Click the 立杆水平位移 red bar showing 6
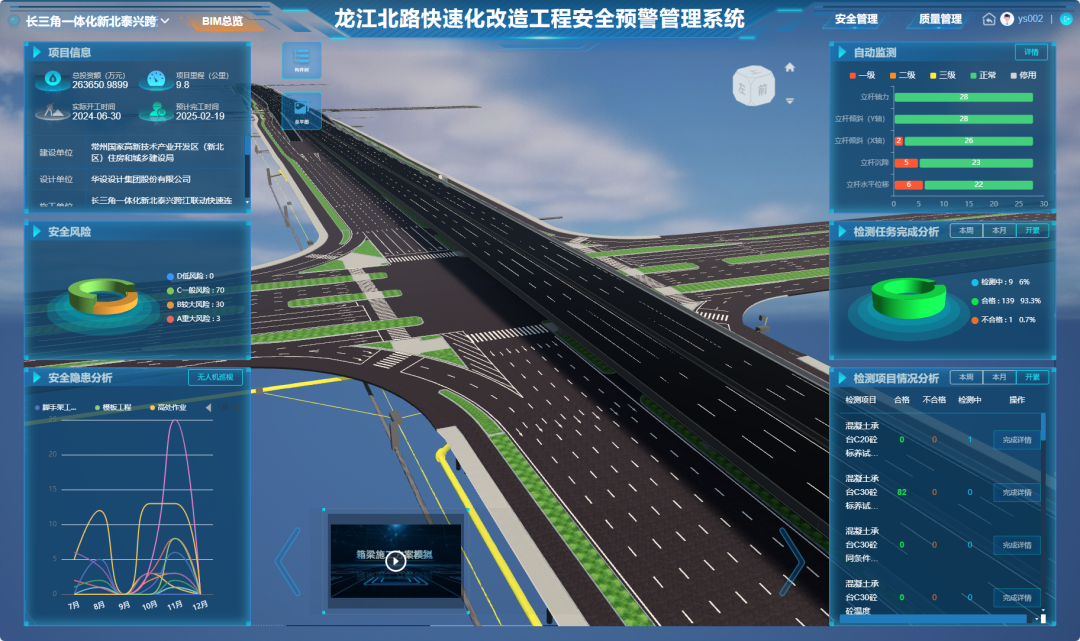This screenshot has height=641, width=1080. pyautogui.click(x=908, y=185)
